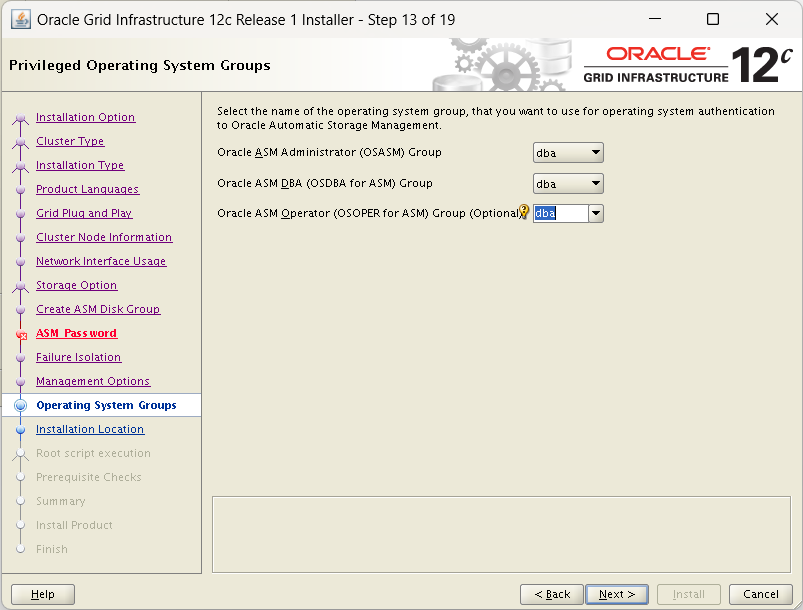Jump to Storage Option step
This screenshot has height=610, width=803.
(x=76, y=285)
